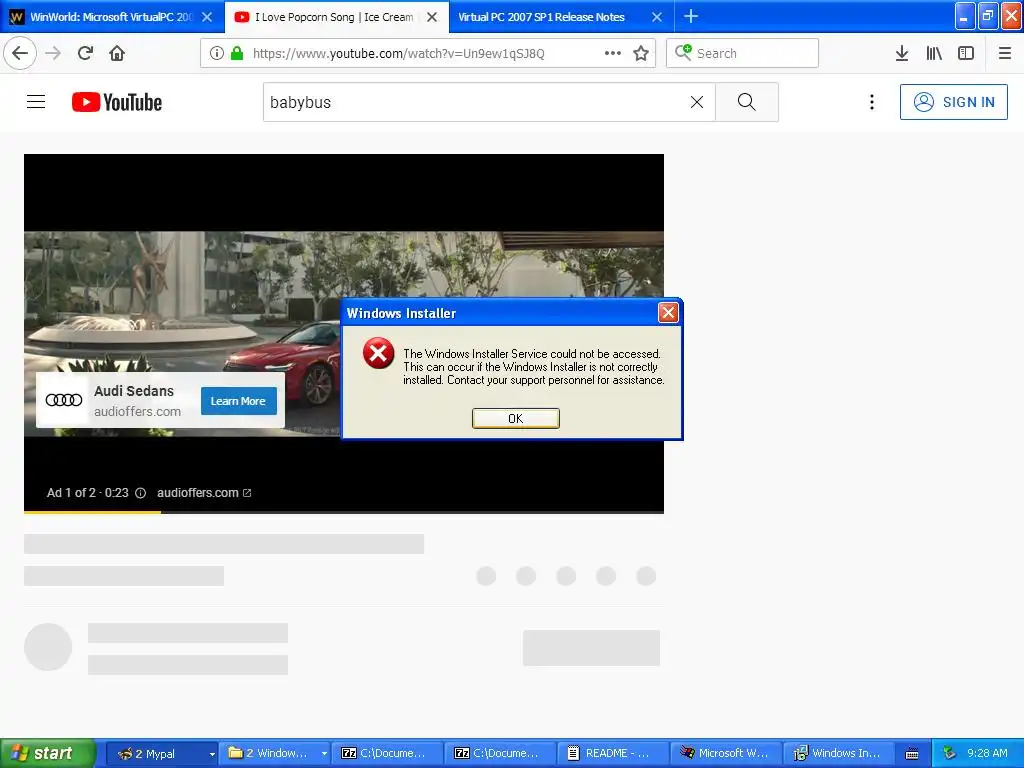Open README taskbar item
This screenshot has height=768, width=1024.
pyautogui.click(x=611, y=753)
